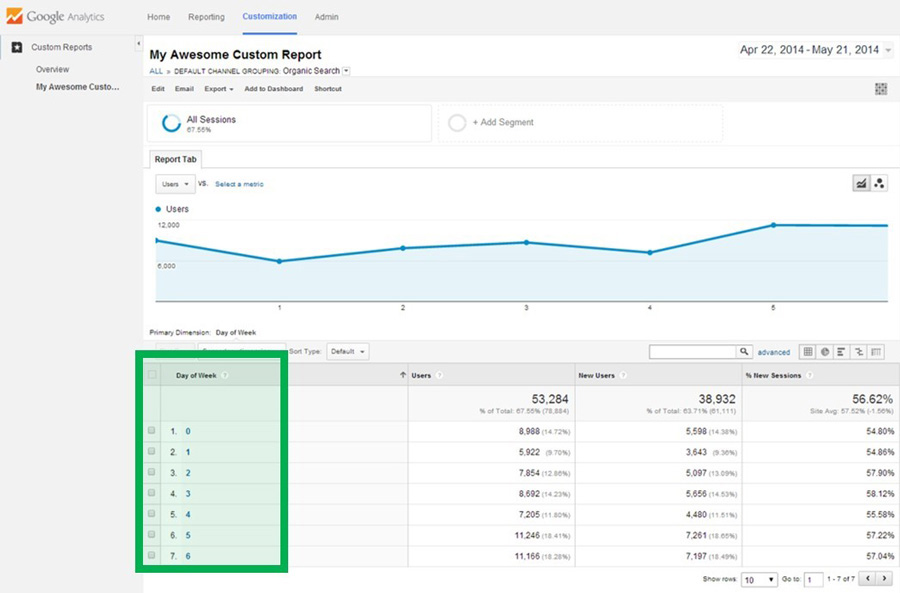Click Add to Dashboard button
Image resolution: width=900 pixels, height=593 pixels.
coord(273,89)
